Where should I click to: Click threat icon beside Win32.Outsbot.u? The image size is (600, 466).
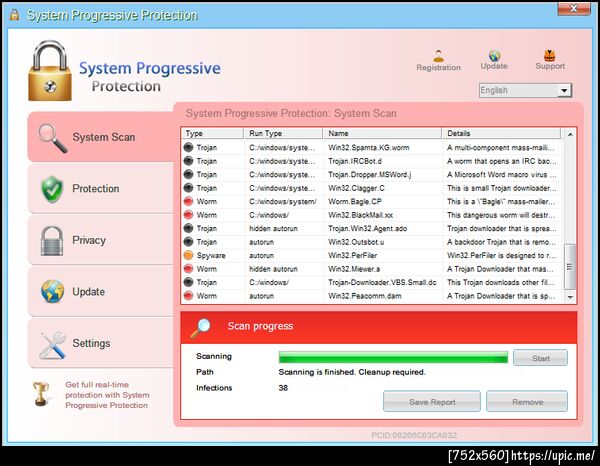(188, 242)
